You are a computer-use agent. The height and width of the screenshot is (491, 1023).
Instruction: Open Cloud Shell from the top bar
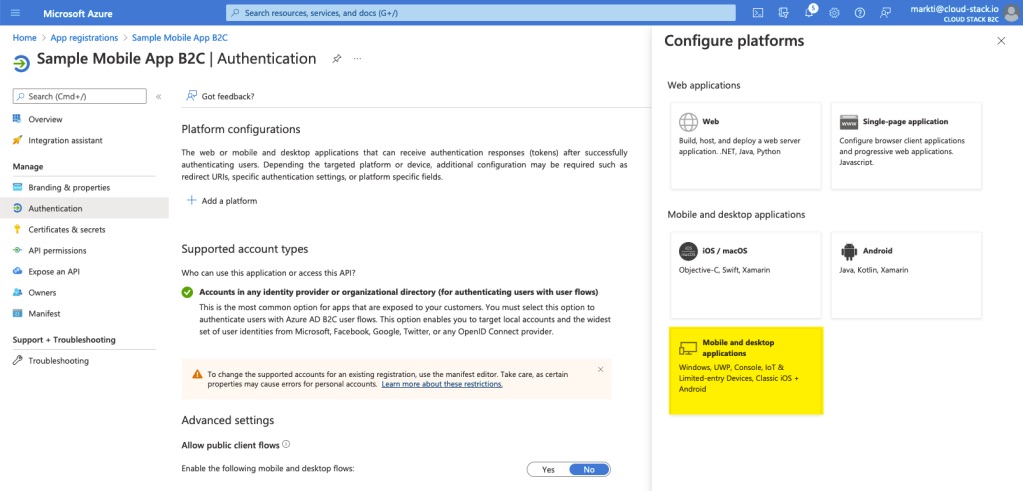pyautogui.click(x=757, y=13)
